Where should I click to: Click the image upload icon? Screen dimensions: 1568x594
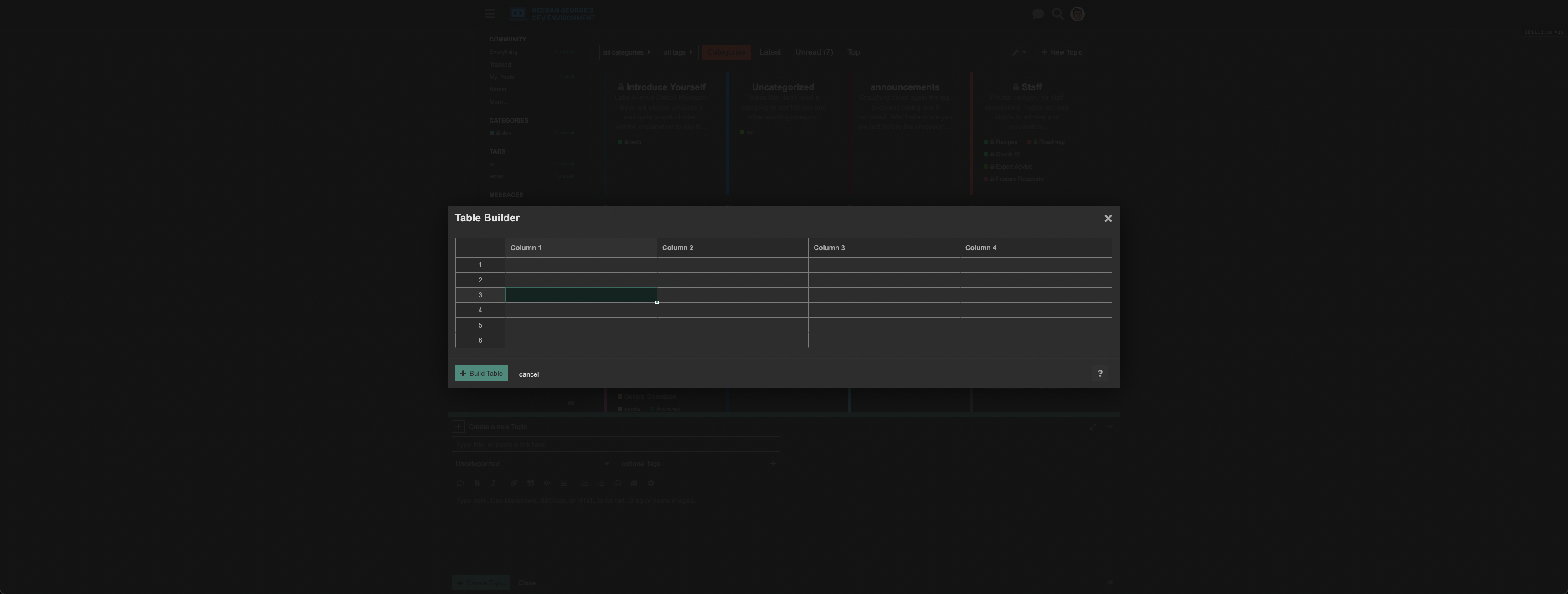564,483
